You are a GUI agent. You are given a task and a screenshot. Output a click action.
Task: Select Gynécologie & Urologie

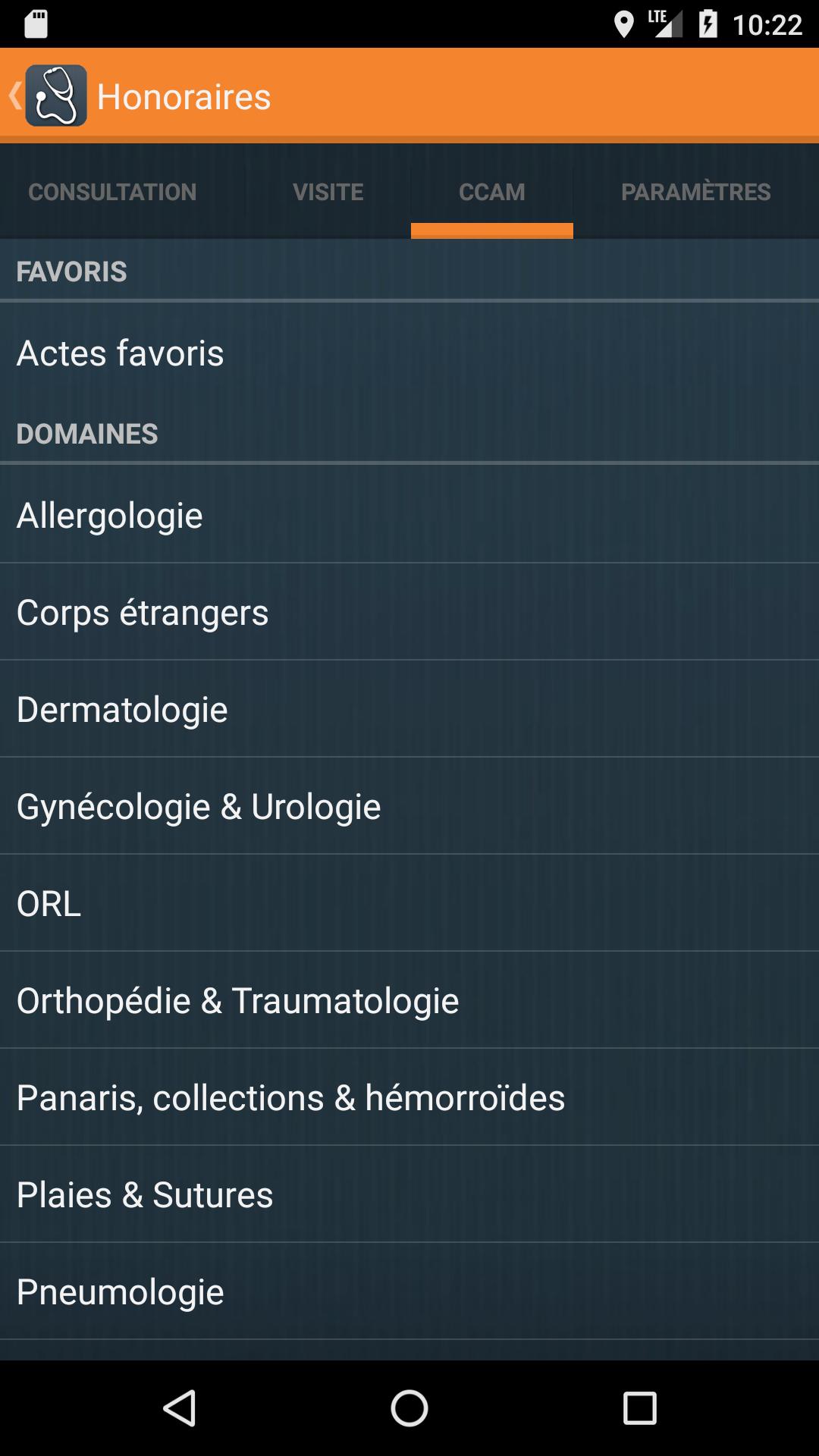click(x=409, y=805)
